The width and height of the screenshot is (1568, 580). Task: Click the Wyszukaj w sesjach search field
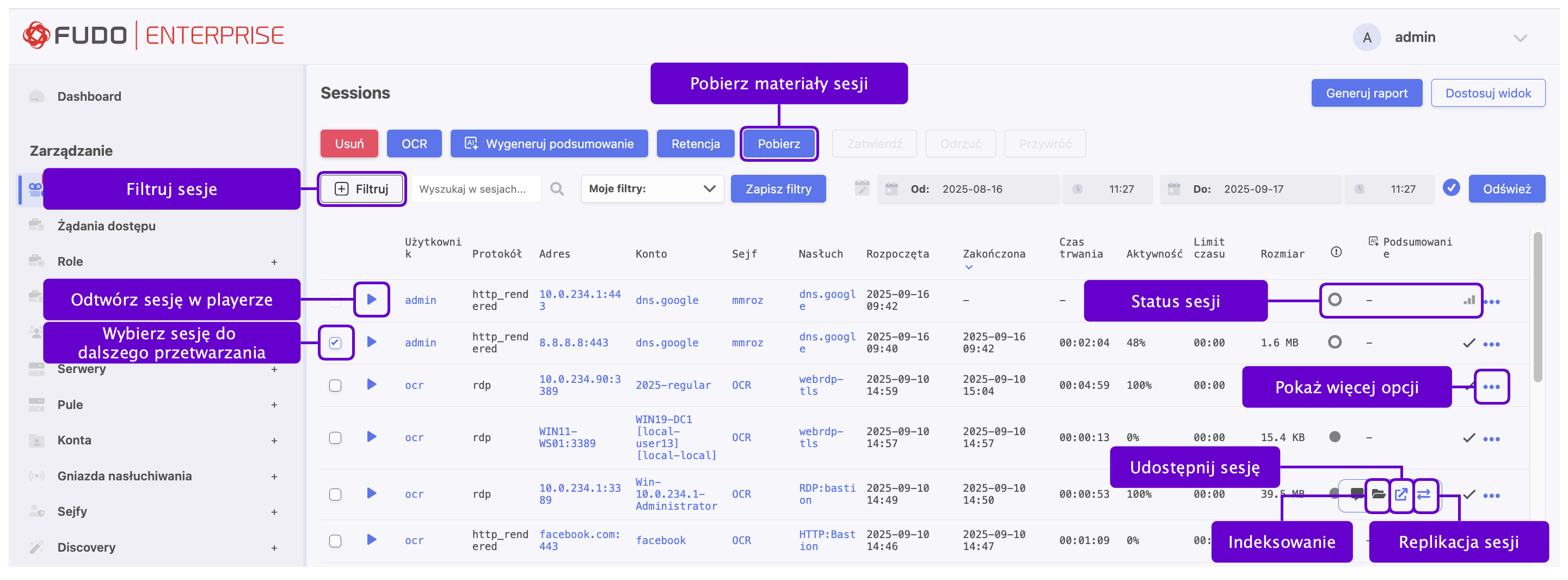pos(475,189)
